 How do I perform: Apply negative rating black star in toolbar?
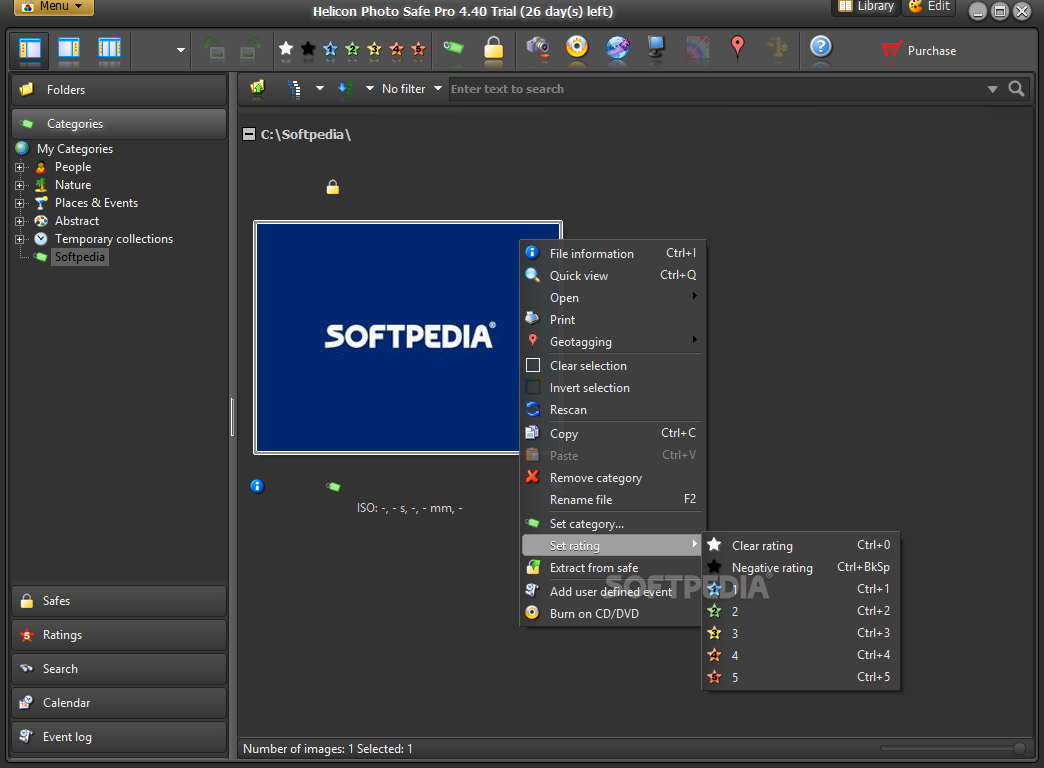point(308,49)
